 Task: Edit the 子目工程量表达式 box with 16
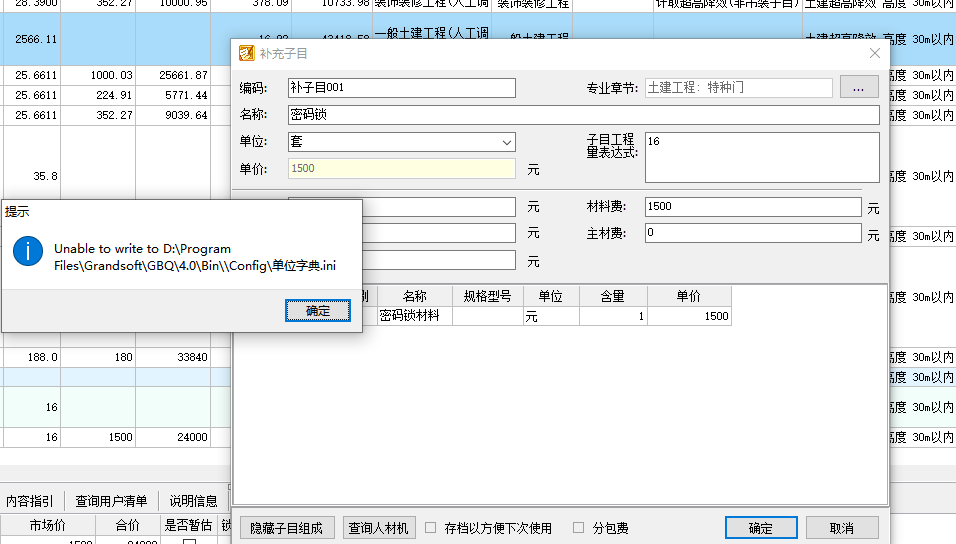coord(762,157)
